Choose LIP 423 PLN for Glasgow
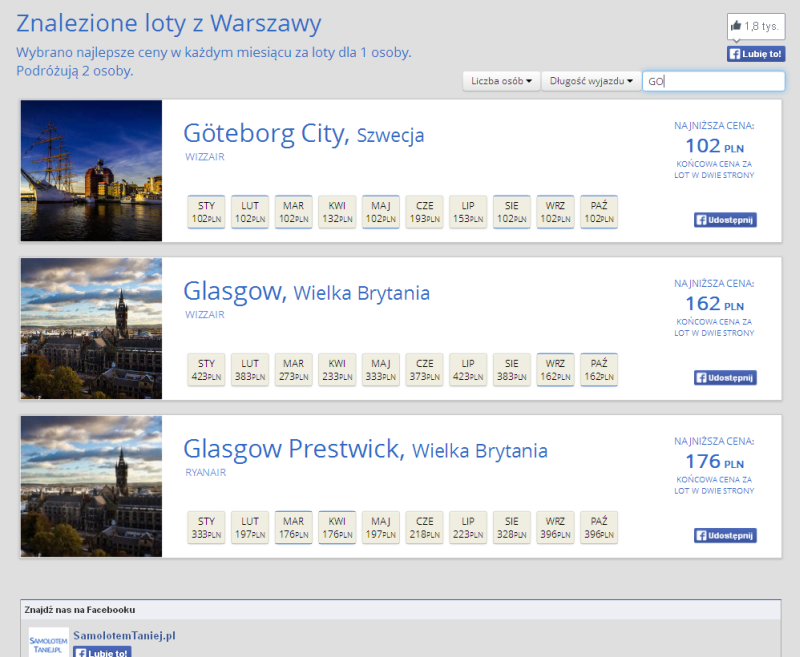The width and height of the screenshot is (800, 657). coord(468,370)
